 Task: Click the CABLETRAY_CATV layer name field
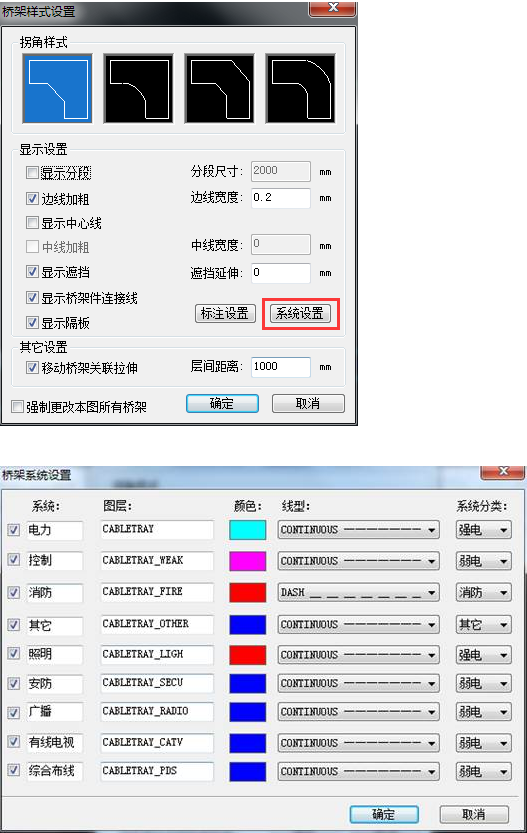coord(157,743)
